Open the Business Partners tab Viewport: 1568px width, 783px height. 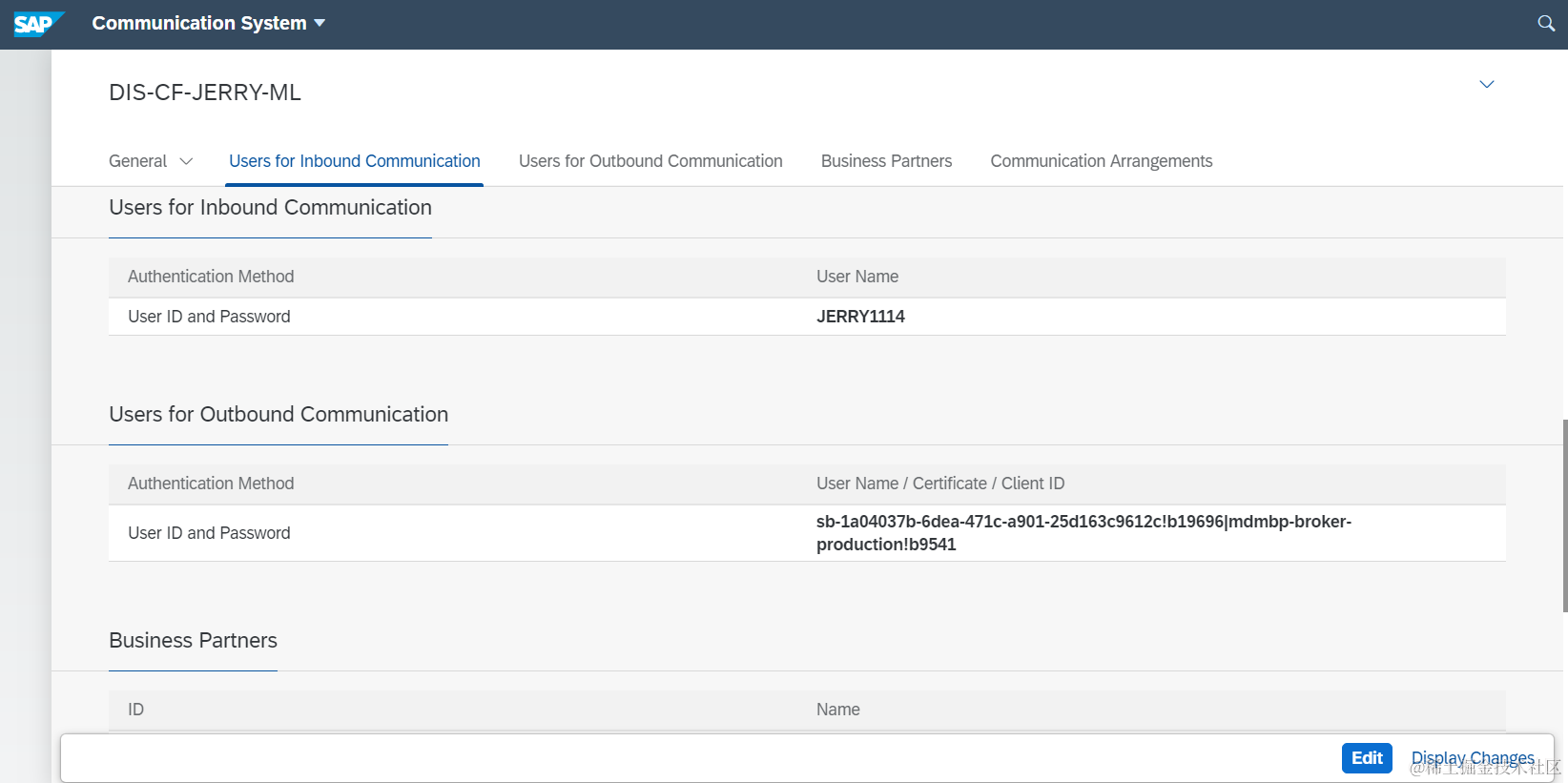coord(886,161)
